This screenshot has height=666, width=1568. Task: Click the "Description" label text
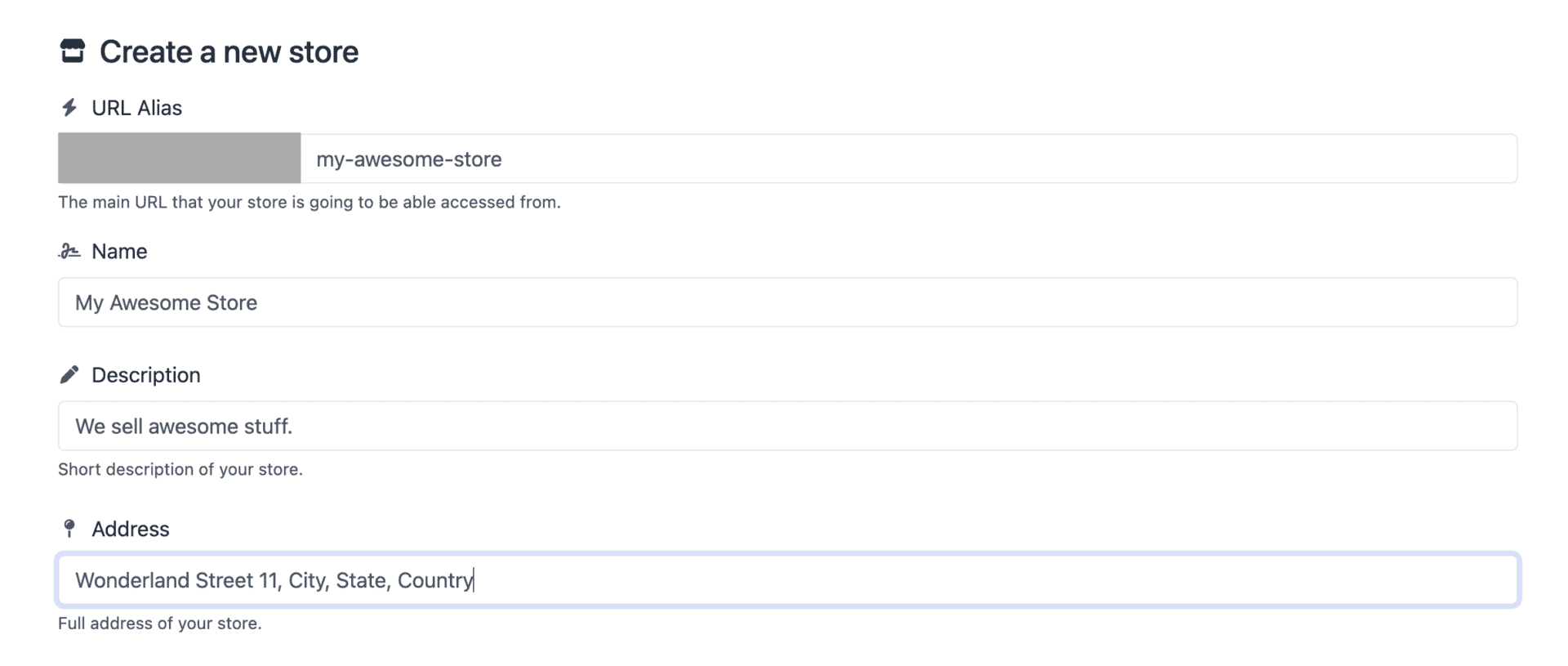[145, 375]
